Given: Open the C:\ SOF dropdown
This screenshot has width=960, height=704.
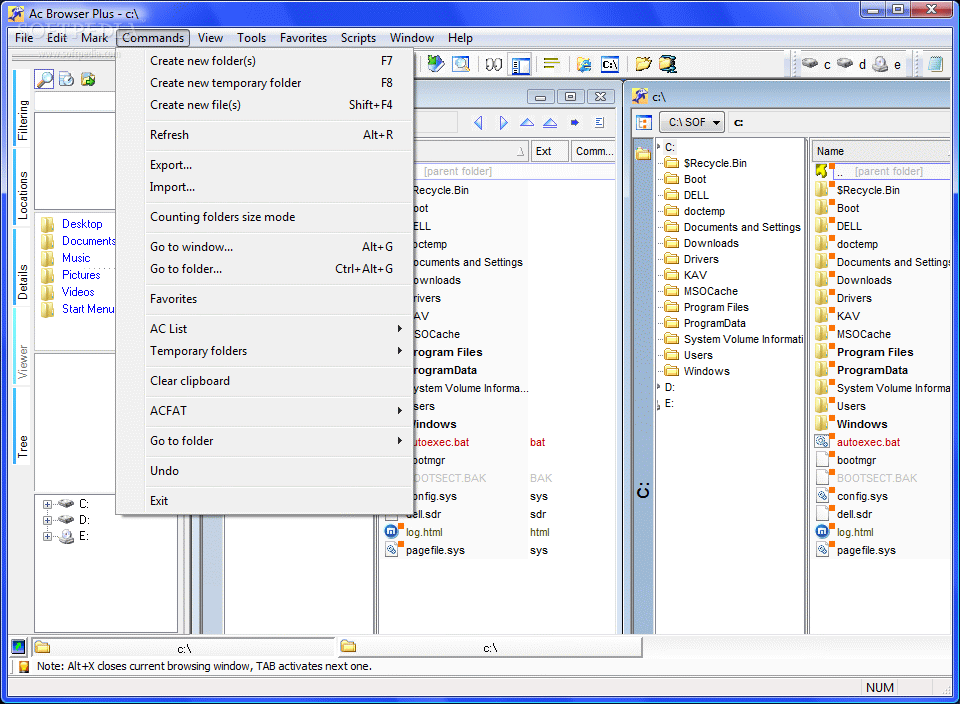Looking at the screenshot, I should 692,122.
